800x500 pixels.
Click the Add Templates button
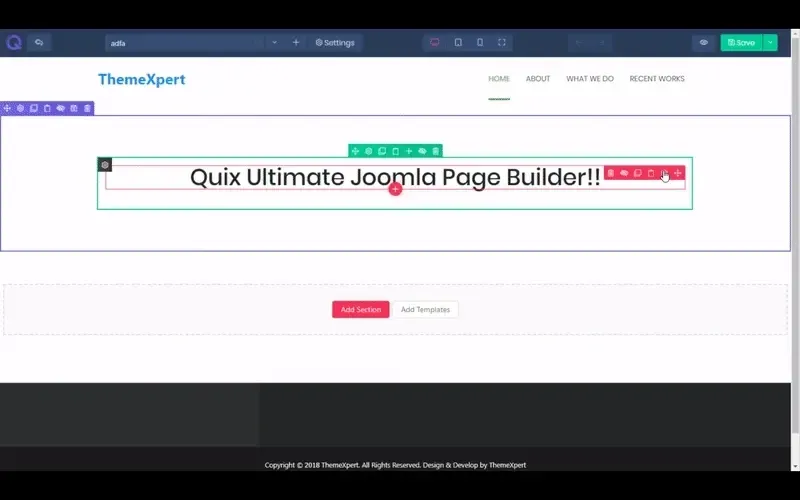(x=426, y=309)
